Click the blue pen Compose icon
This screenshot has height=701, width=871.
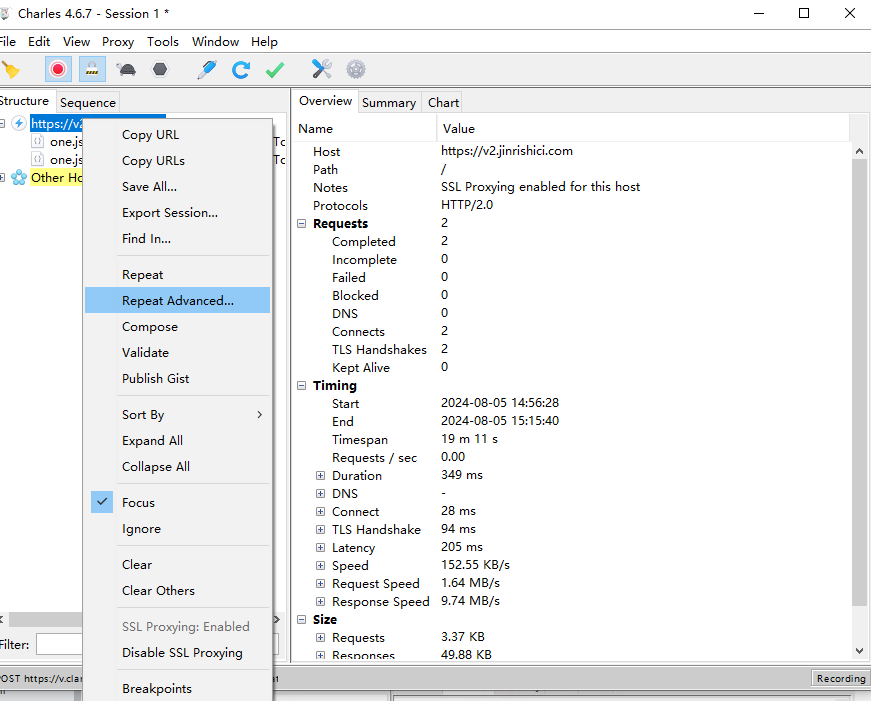pyautogui.click(x=207, y=69)
